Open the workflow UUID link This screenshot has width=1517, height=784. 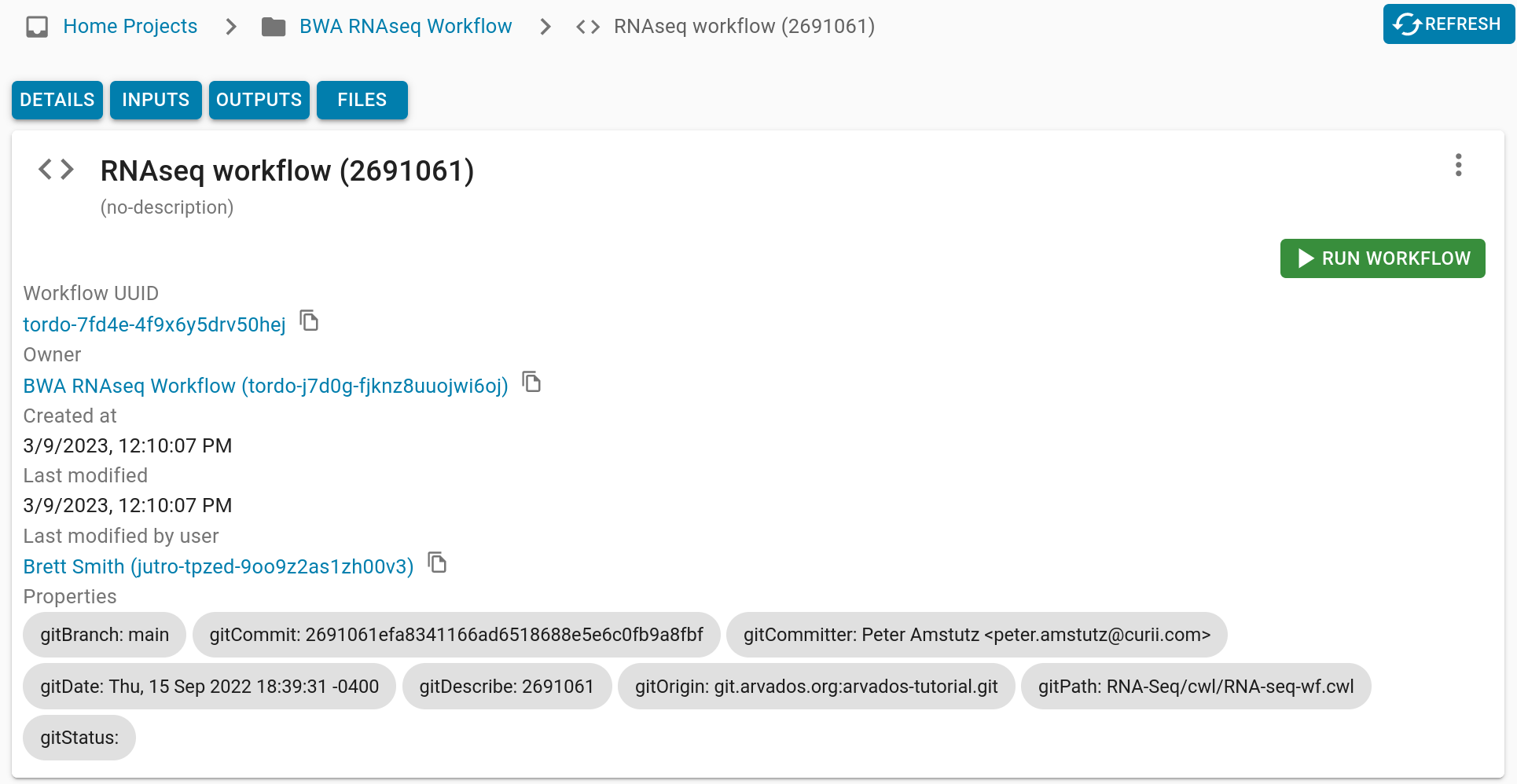154,324
